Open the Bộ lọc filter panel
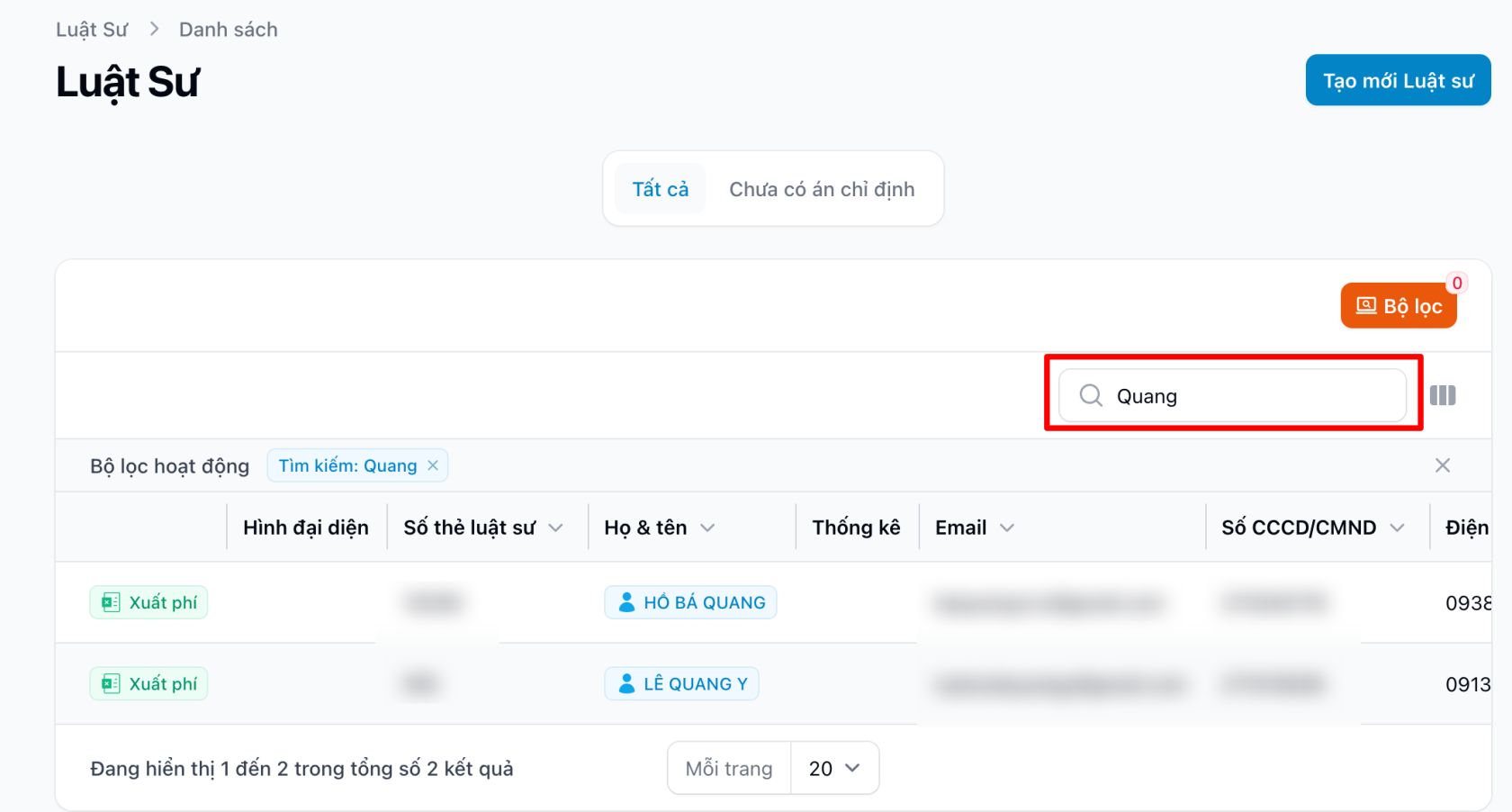Screen dimensions: 1512x812 click(1398, 306)
